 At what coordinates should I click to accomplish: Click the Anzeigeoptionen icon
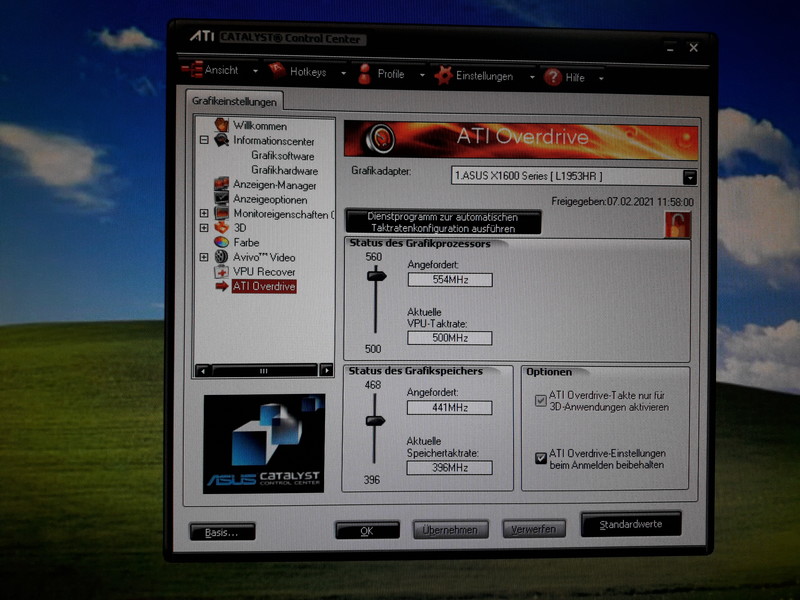[x=221, y=198]
